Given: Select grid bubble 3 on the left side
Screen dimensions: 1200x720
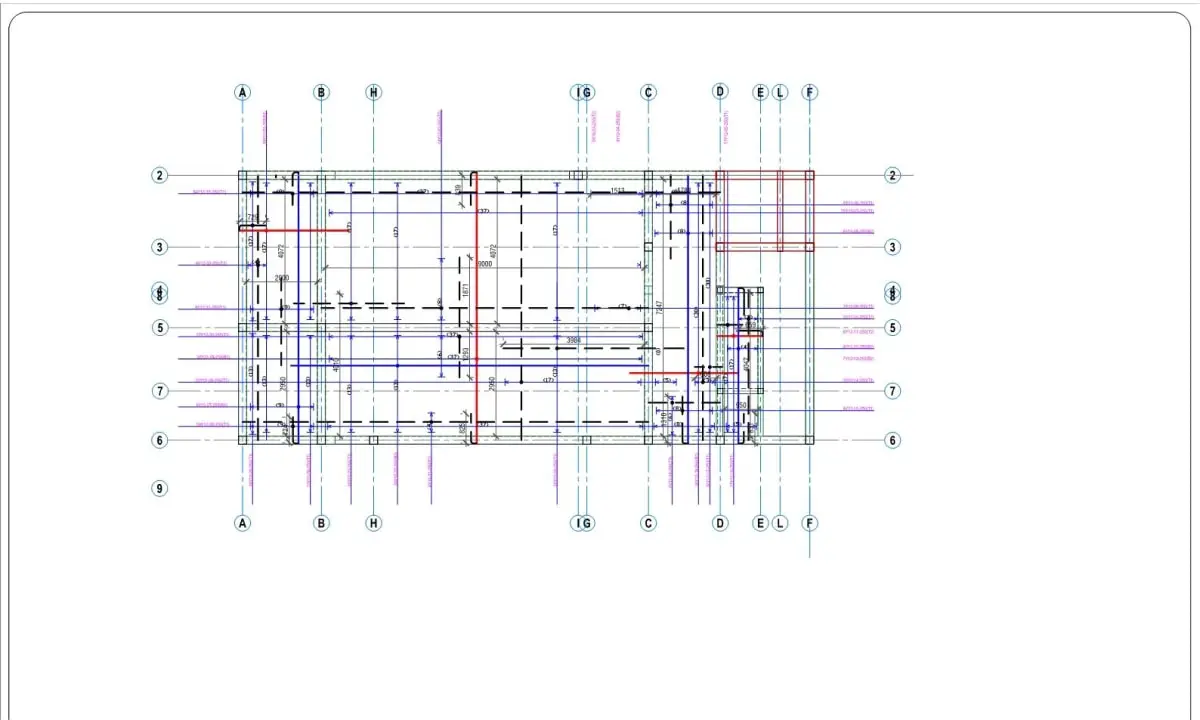Looking at the screenshot, I should click(x=160, y=247).
